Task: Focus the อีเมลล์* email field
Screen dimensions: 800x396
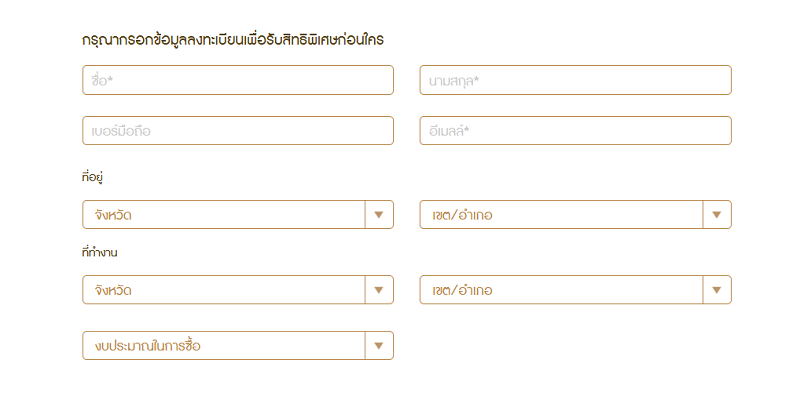Action: click(x=576, y=131)
